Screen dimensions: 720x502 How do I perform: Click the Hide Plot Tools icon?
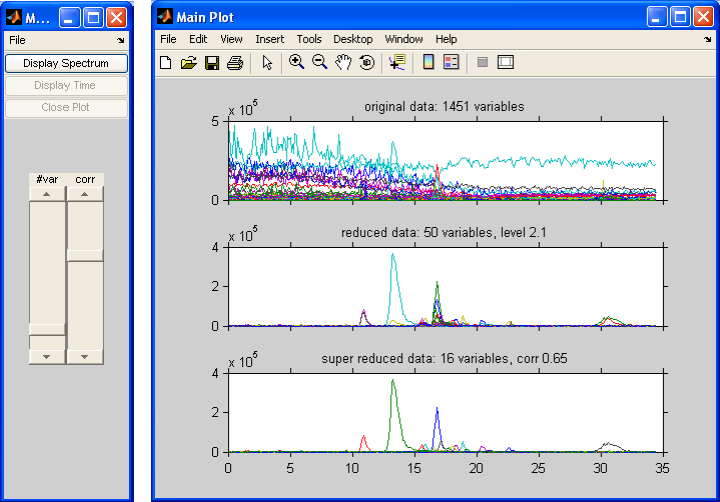482,62
